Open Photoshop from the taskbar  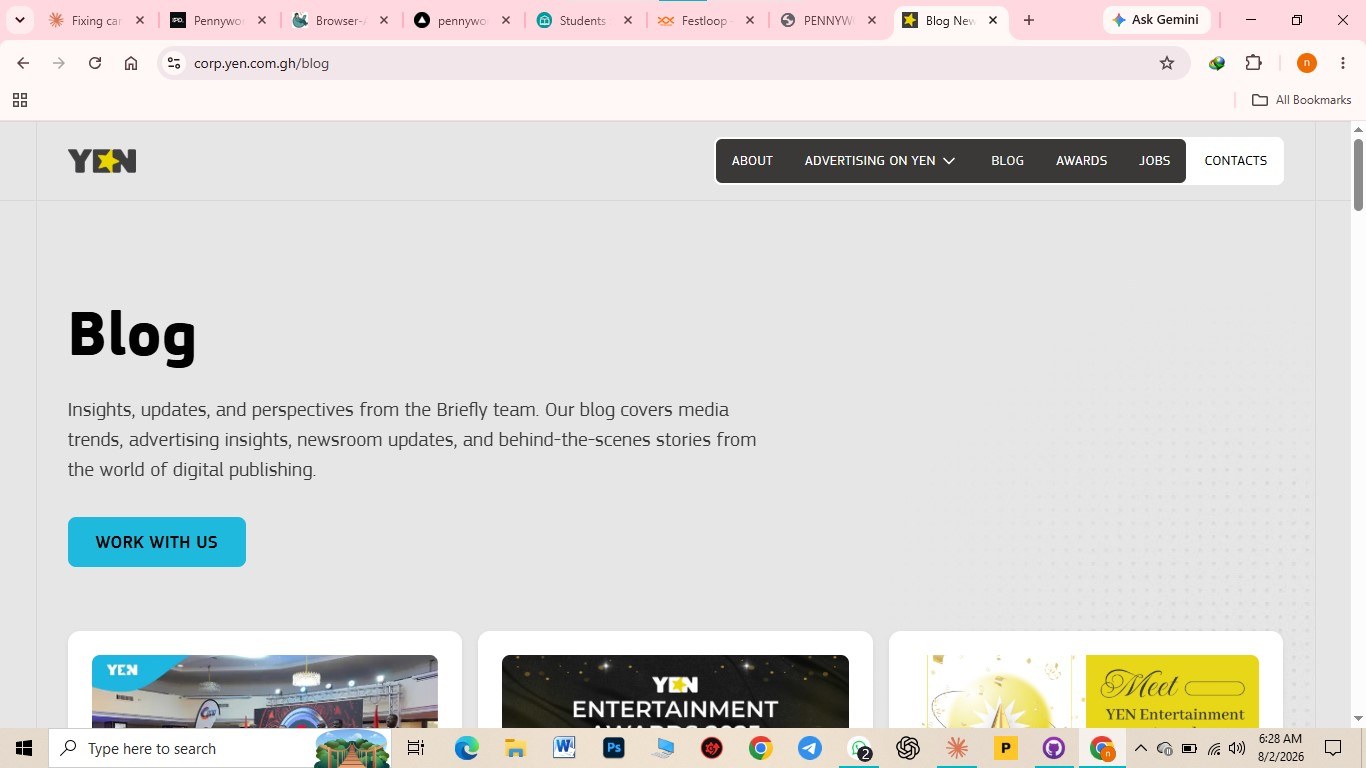(613, 748)
